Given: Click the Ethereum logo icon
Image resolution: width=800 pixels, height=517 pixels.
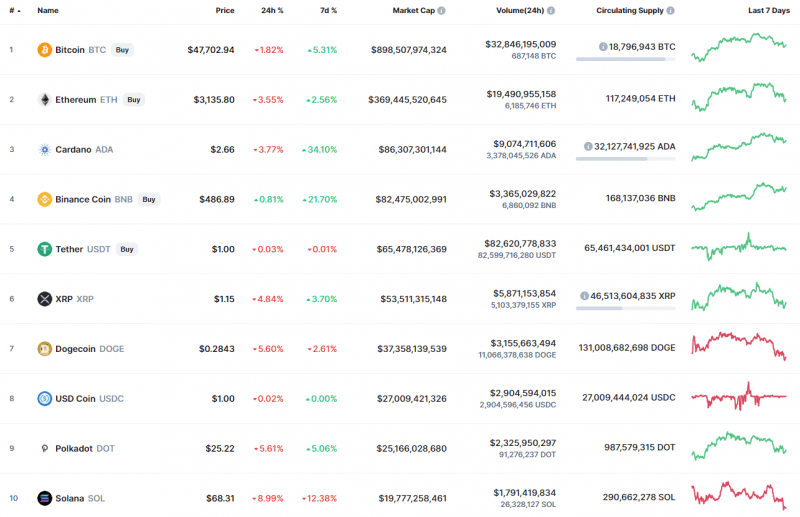Looking at the screenshot, I should 44,99.
